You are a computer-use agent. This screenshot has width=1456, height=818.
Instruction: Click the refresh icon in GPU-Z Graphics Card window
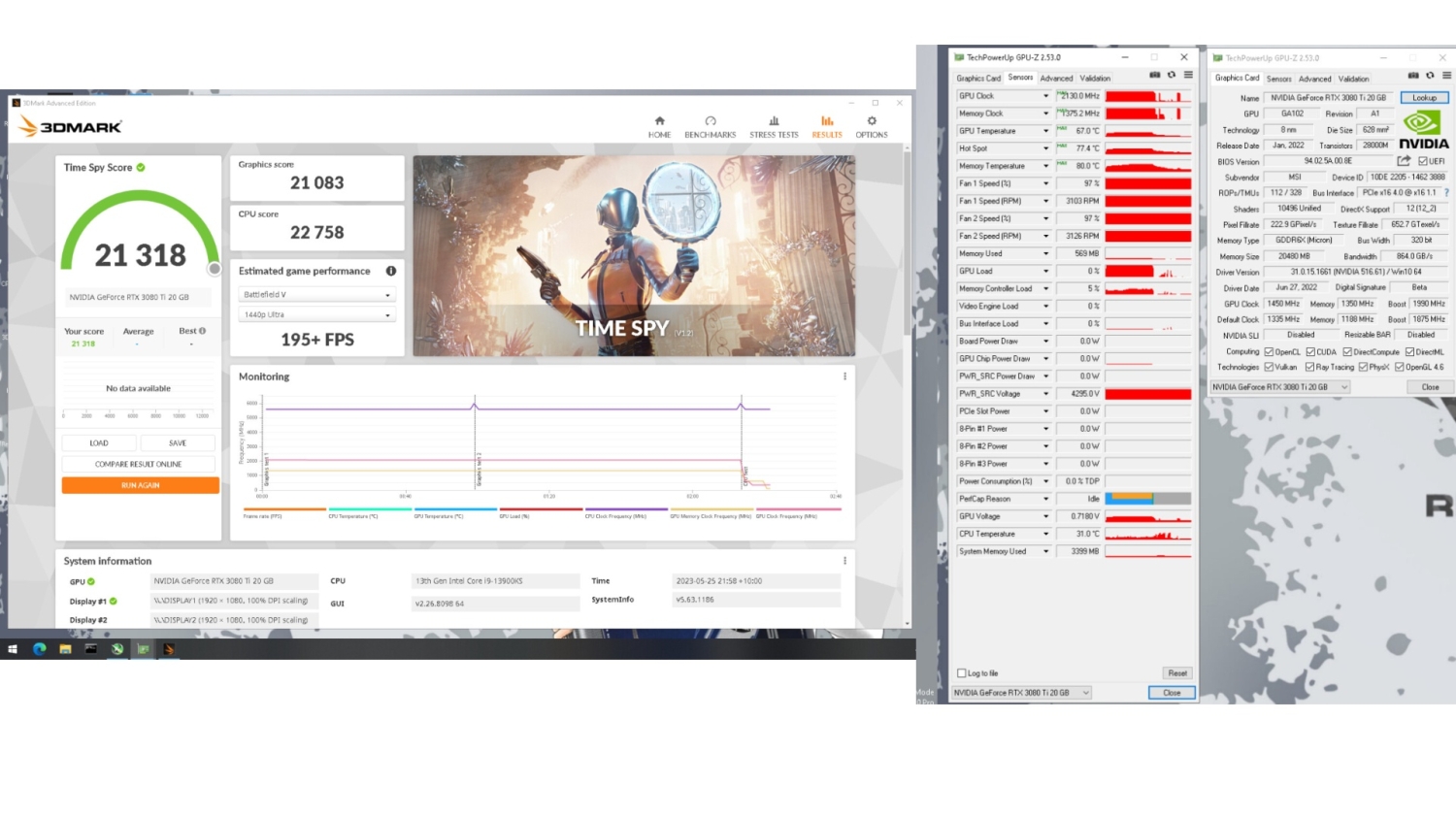point(1430,75)
